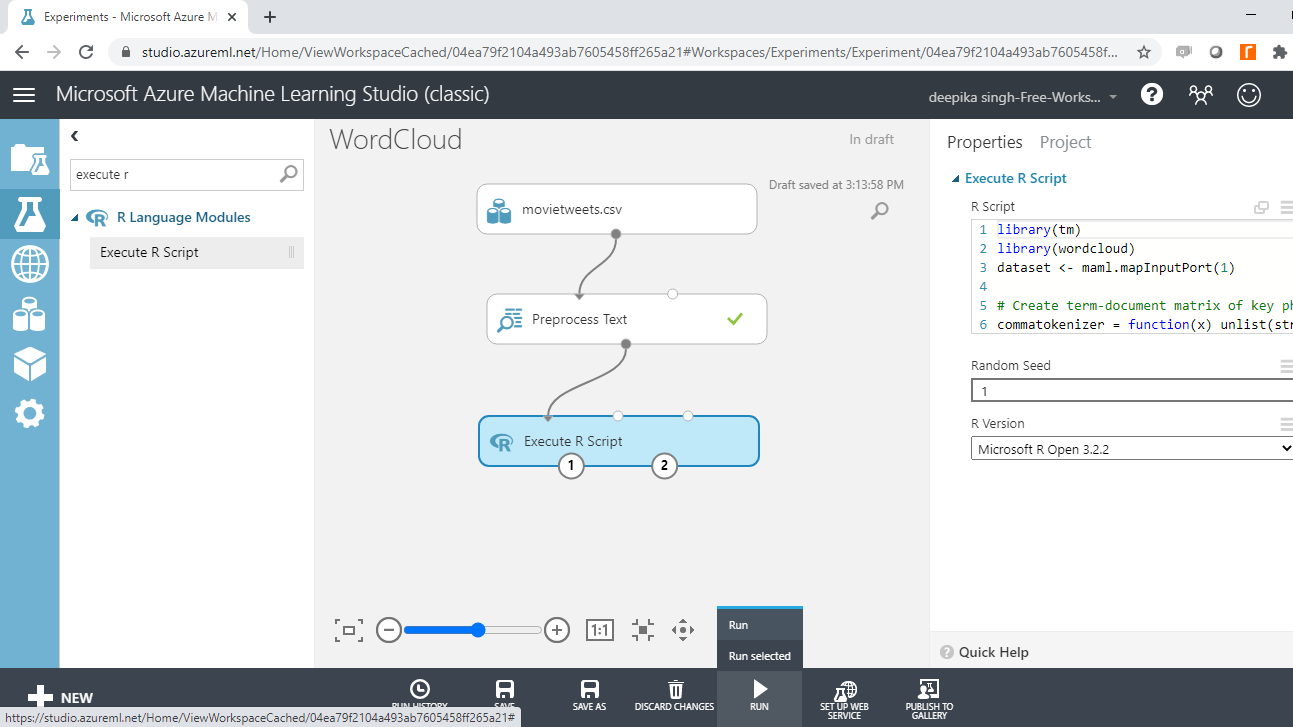Click Set Up Web Service button

pos(844,700)
